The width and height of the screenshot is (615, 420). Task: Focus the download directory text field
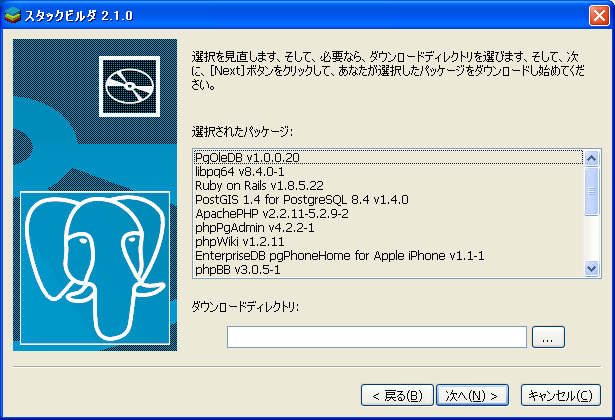point(376,337)
